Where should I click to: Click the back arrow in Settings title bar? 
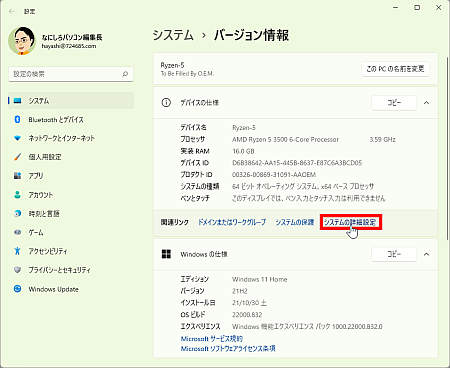[x=12, y=11]
